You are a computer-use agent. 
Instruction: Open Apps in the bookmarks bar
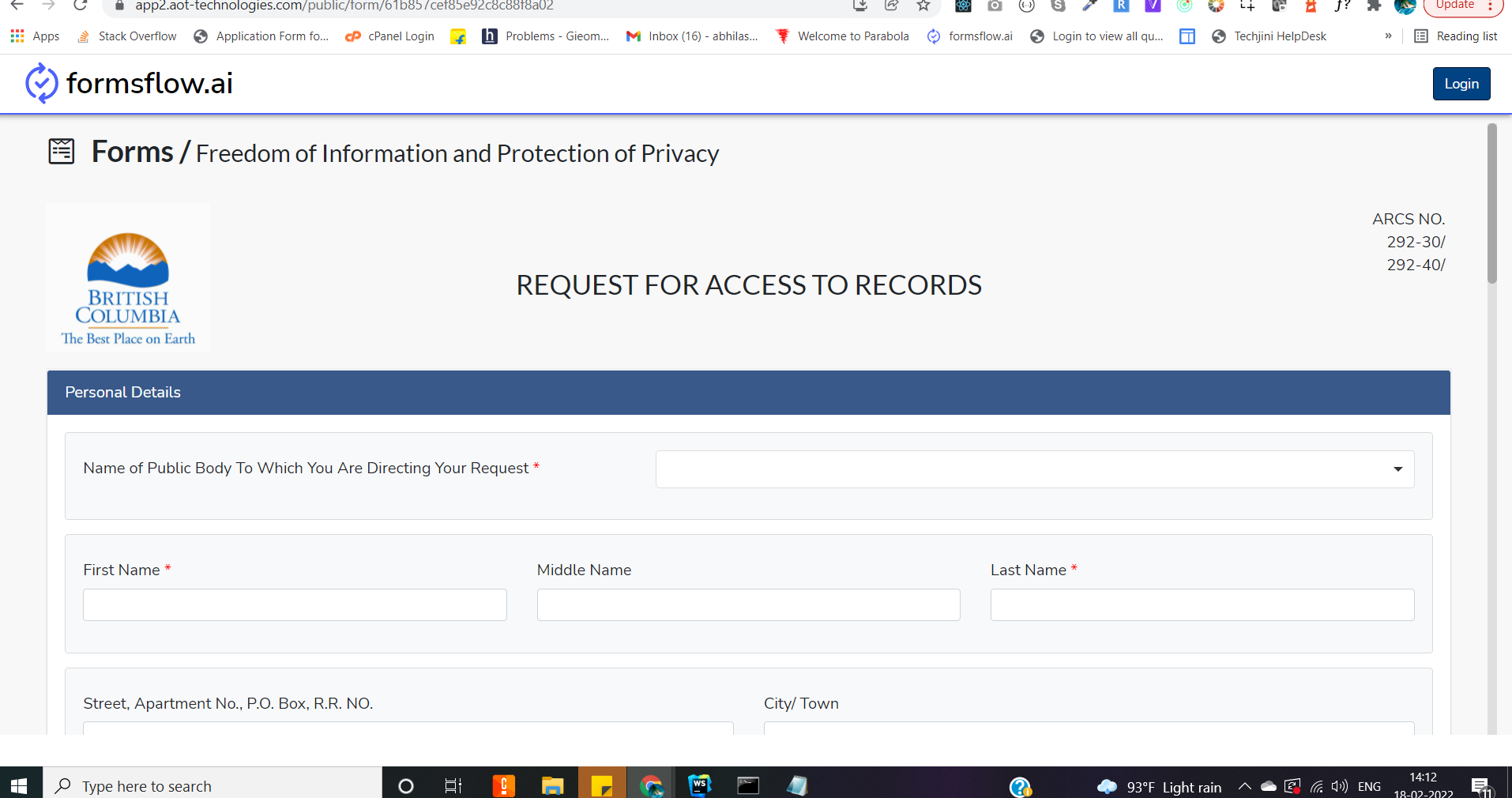35,36
